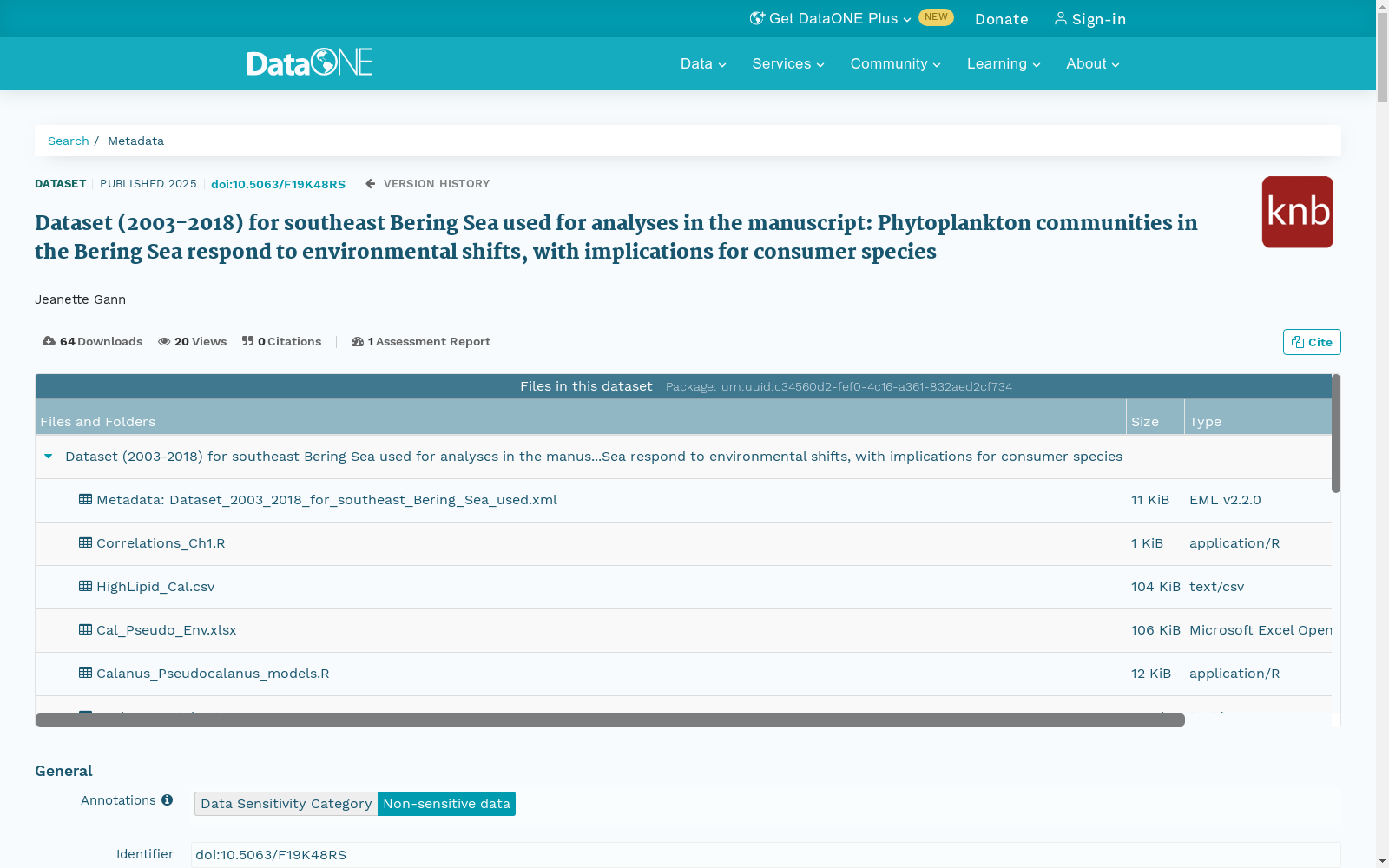Click the text/csv type cell

click(x=1216, y=587)
